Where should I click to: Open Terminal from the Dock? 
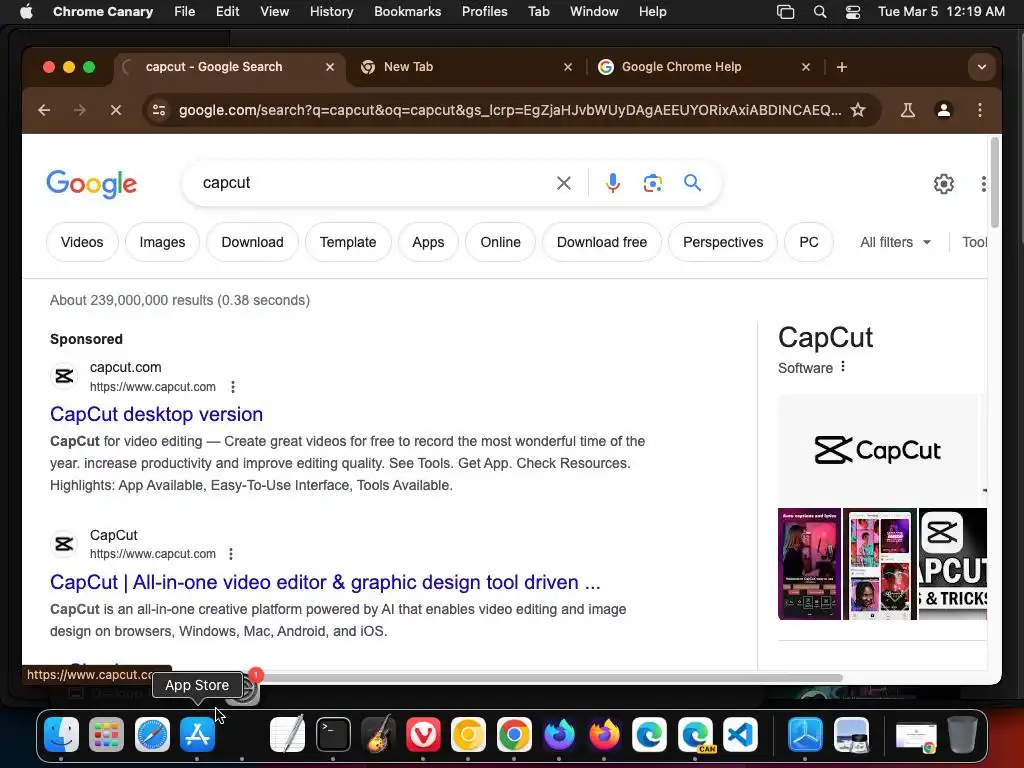click(333, 734)
